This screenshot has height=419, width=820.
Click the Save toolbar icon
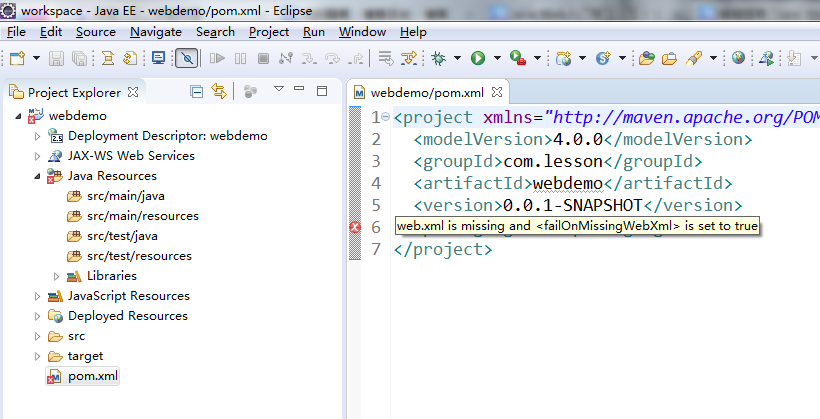pyautogui.click(x=56, y=58)
